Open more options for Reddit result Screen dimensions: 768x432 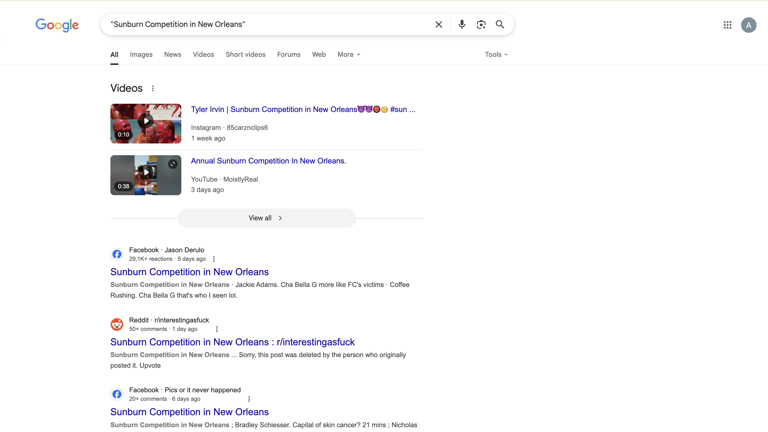click(x=217, y=329)
